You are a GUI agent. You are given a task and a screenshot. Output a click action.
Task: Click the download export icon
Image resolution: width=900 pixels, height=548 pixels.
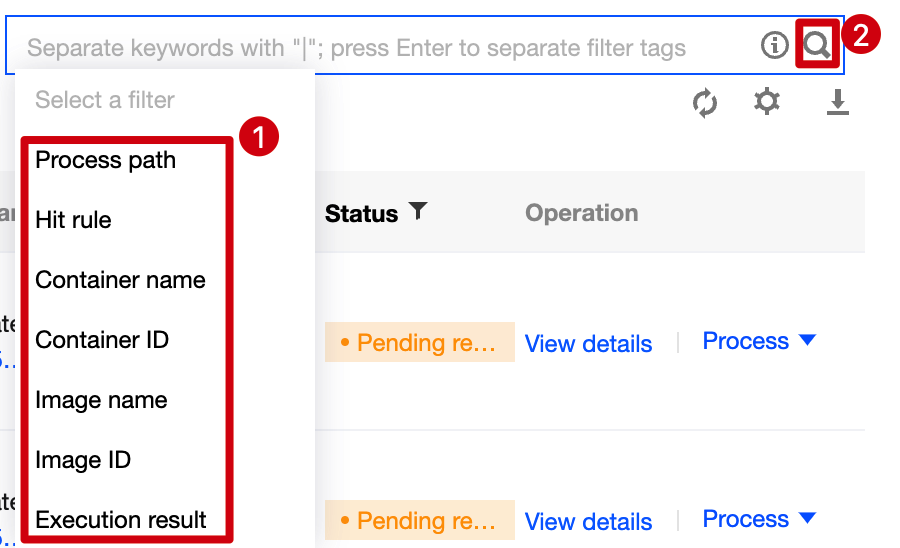pyautogui.click(x=837, y=102)
